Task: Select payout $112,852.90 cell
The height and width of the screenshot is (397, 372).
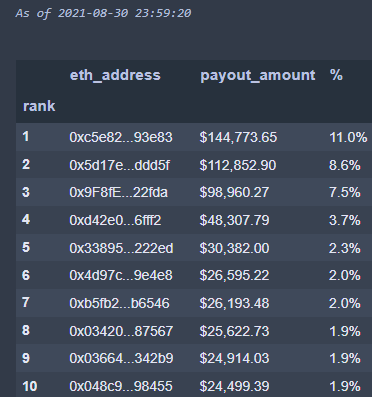Action: 238,165
